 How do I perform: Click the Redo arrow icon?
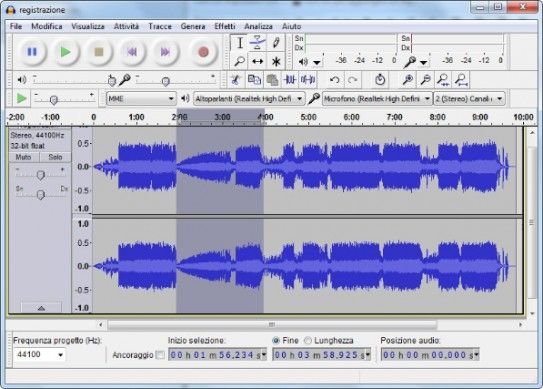(353, 80)
